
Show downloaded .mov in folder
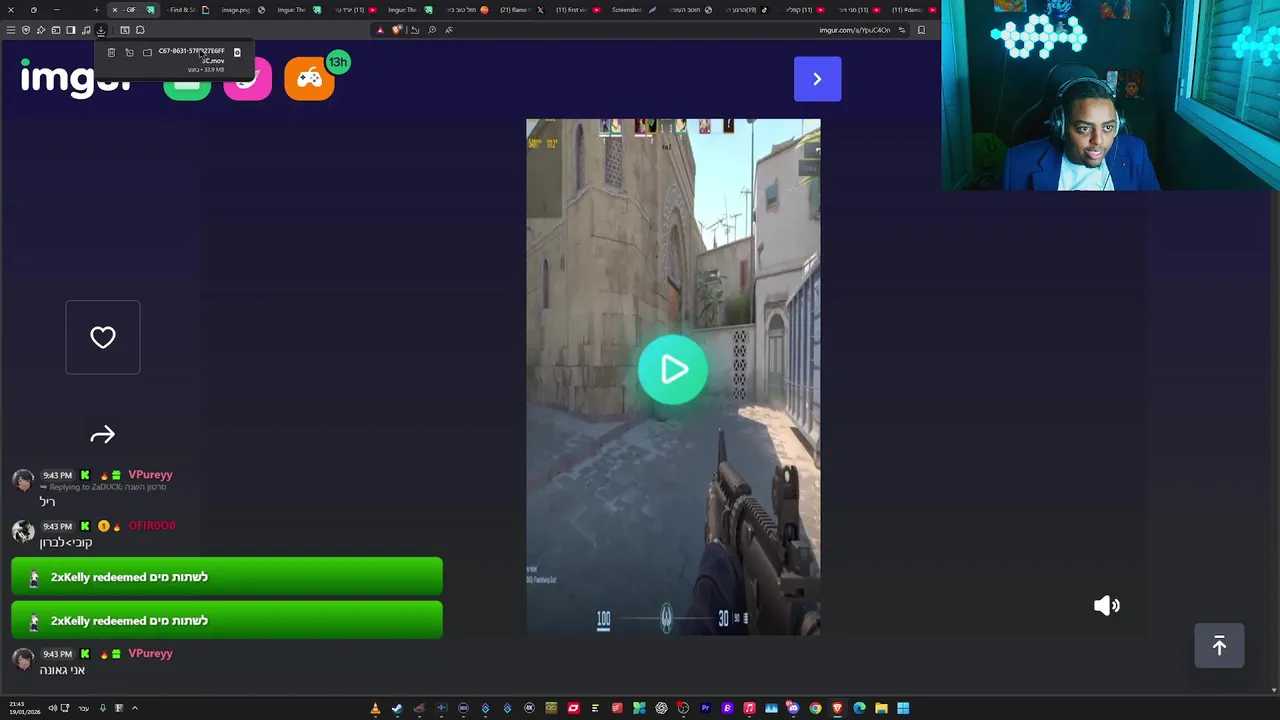(x=147, y=52)
